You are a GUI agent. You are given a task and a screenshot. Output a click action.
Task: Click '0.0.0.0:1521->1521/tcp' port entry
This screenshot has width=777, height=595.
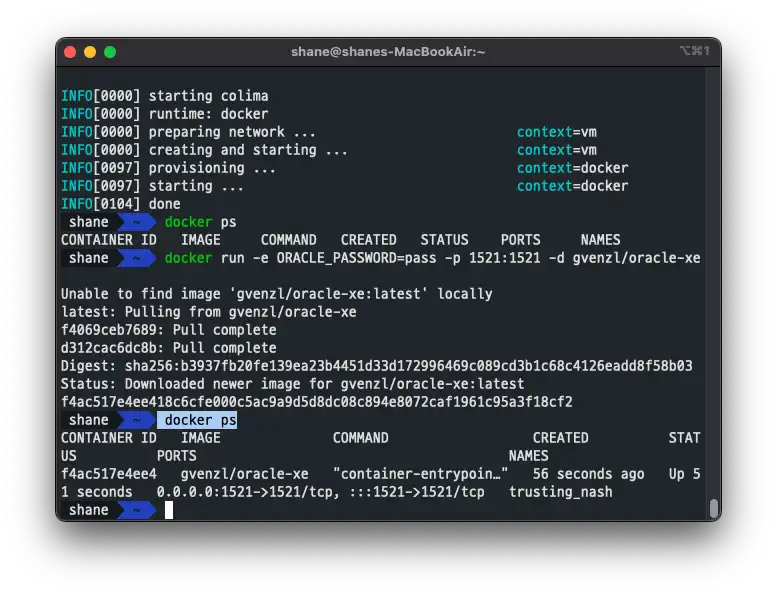tap(248, 492)
